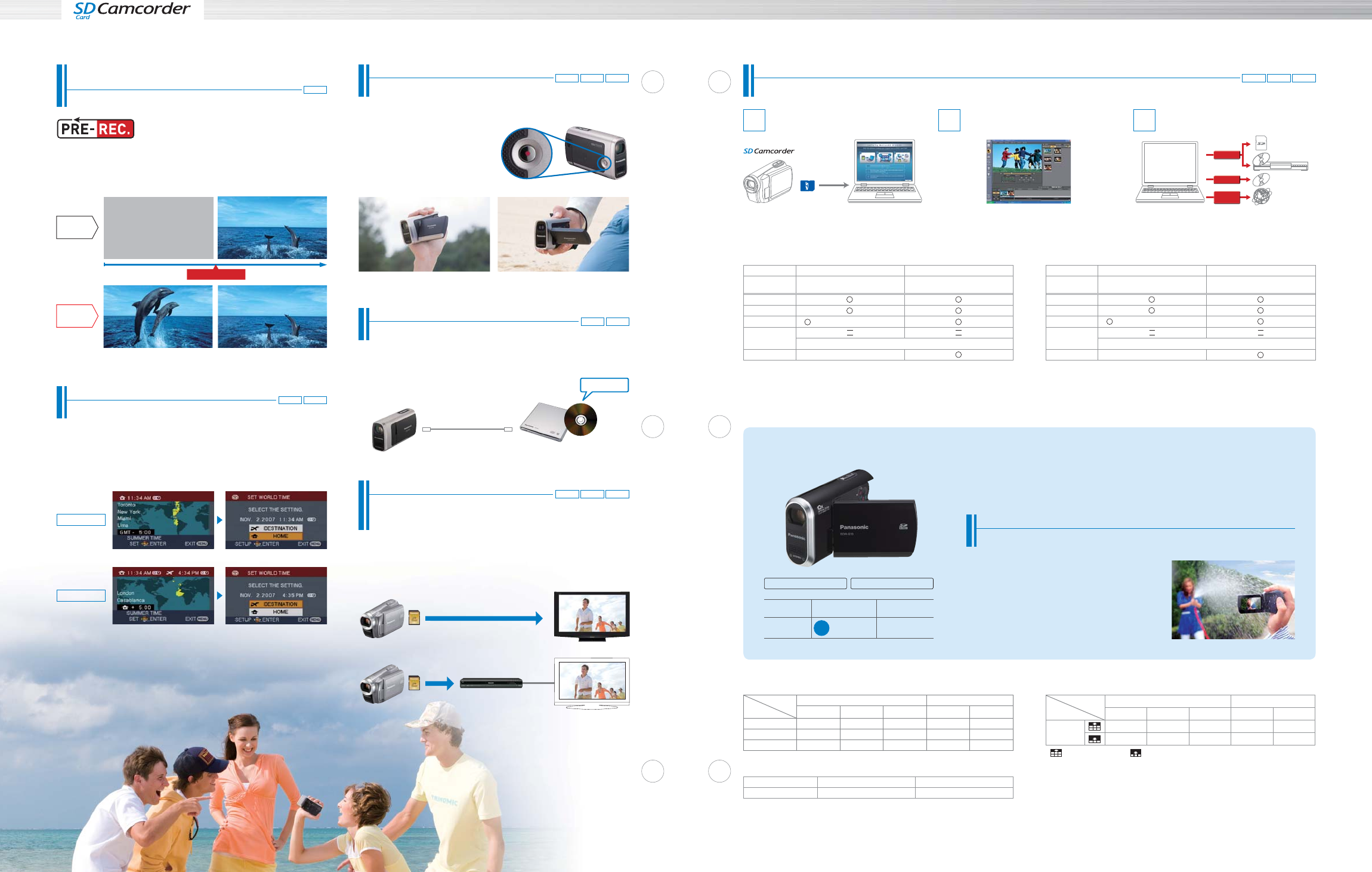Screen dimensions: 1372x872
Task: Click the empty speech bubble above the DVD
Action: [x=604, y=386]
